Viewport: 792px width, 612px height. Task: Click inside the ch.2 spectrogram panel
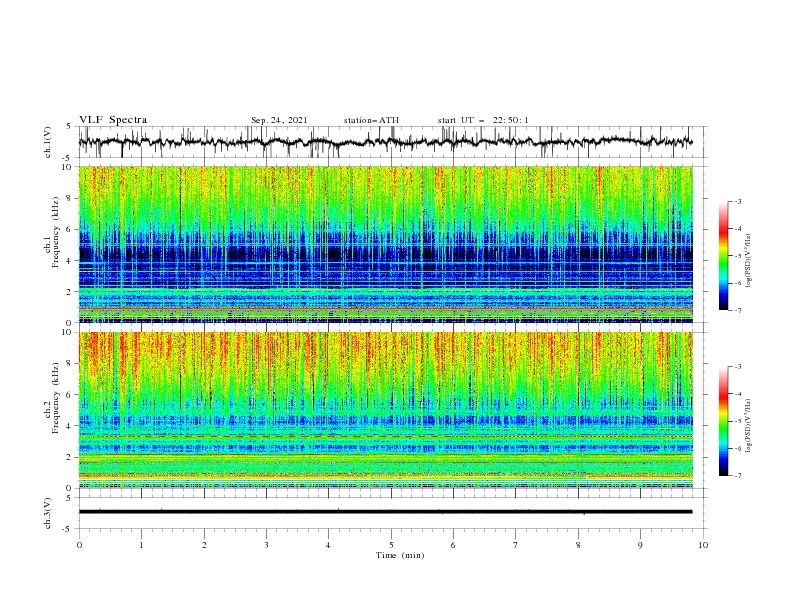click(x=385, y=410)
